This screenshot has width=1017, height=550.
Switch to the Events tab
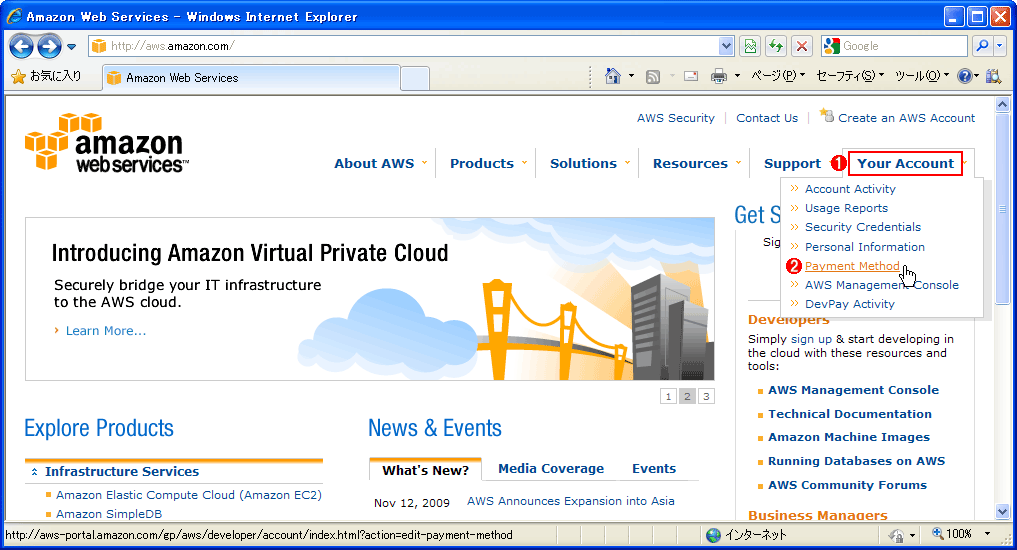[654, 468]
